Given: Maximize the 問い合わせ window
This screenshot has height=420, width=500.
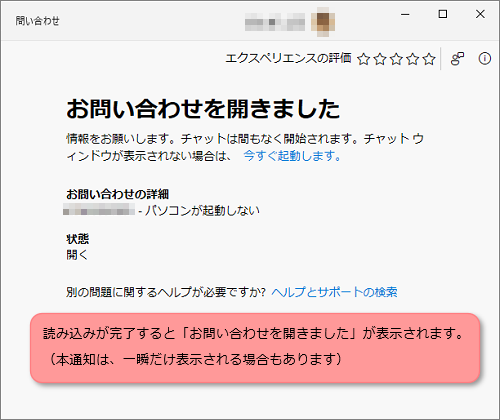Looking at the screenshot, I should pos(443,14).
